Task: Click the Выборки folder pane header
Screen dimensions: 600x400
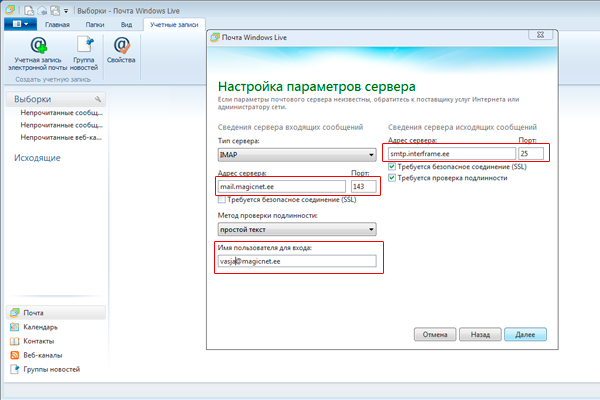Action: [56, 99]
